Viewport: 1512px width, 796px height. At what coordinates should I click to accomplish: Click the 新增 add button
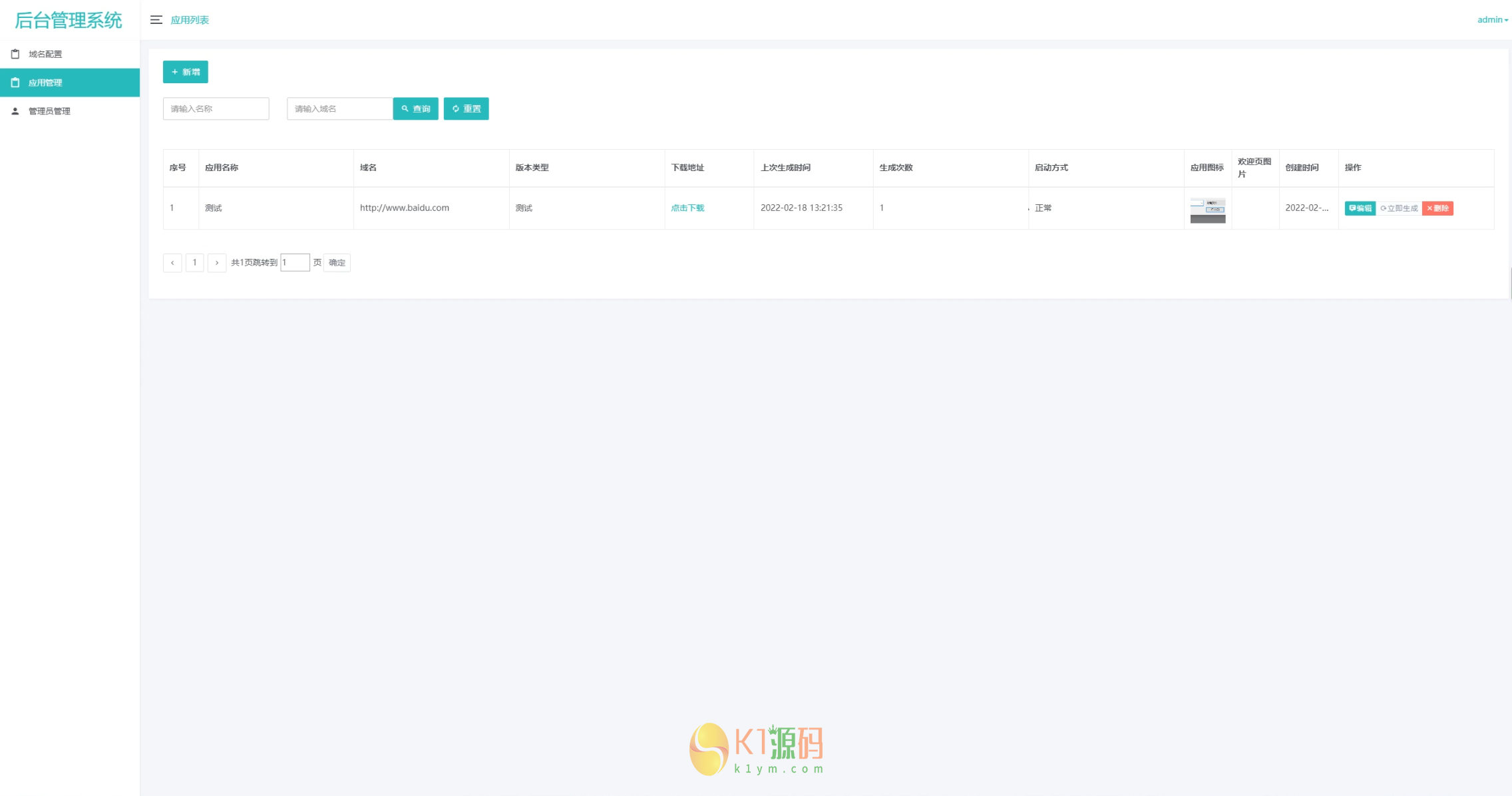click(185, 72)
